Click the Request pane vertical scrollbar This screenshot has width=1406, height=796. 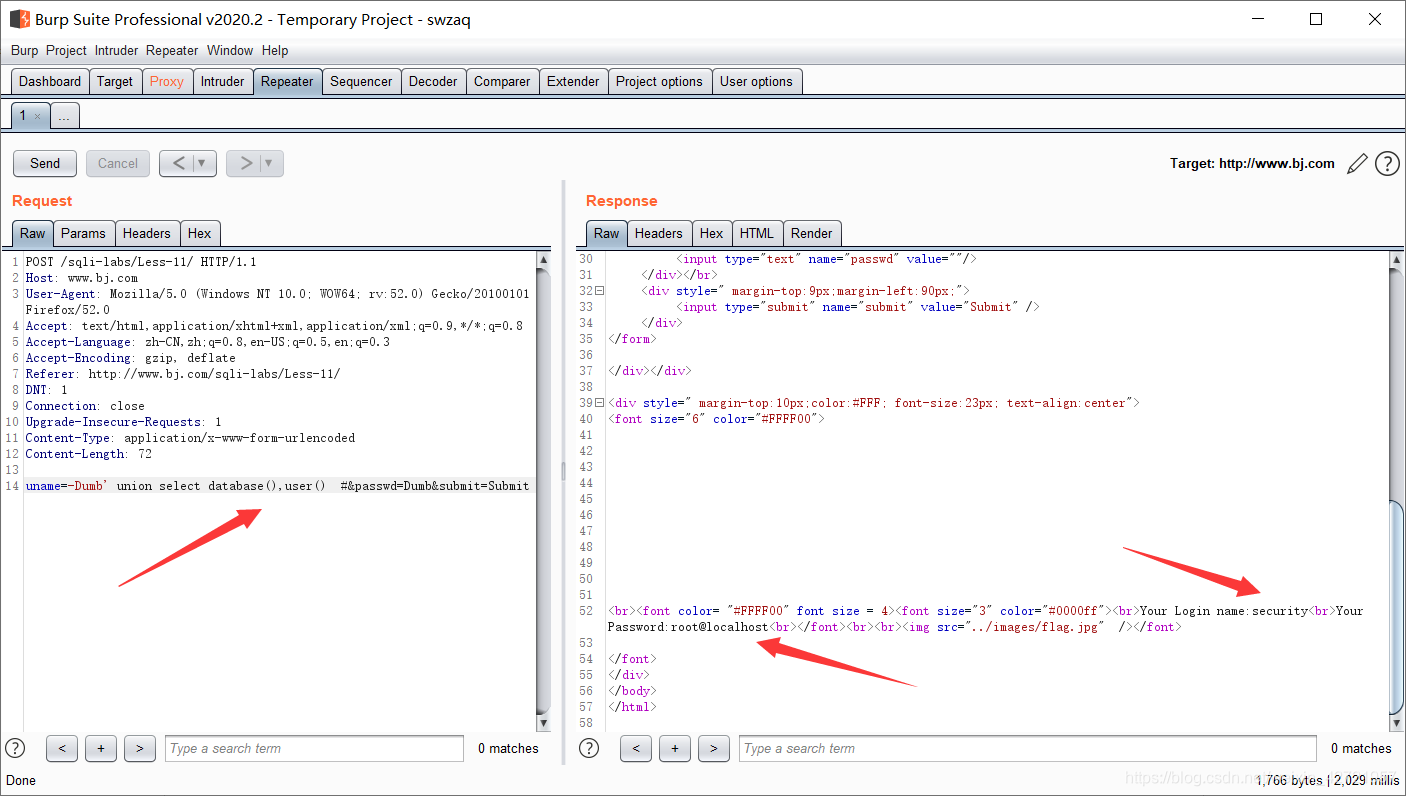coord(544,491)
